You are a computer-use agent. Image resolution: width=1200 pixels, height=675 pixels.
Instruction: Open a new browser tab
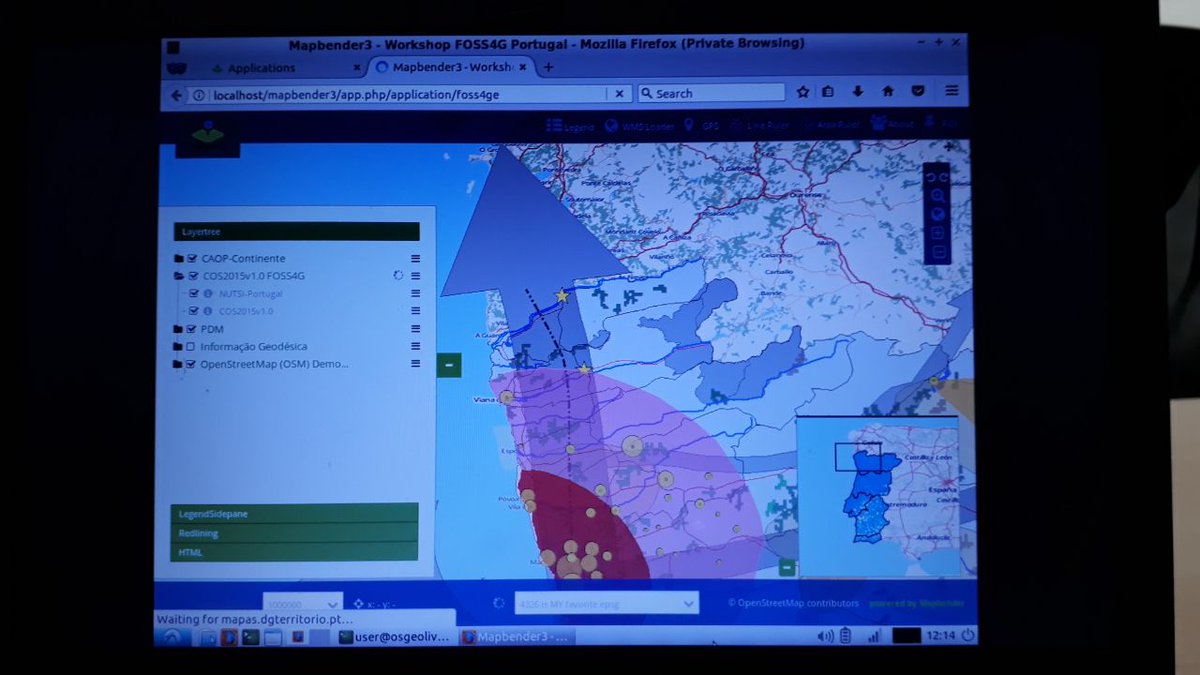[548, 67]
